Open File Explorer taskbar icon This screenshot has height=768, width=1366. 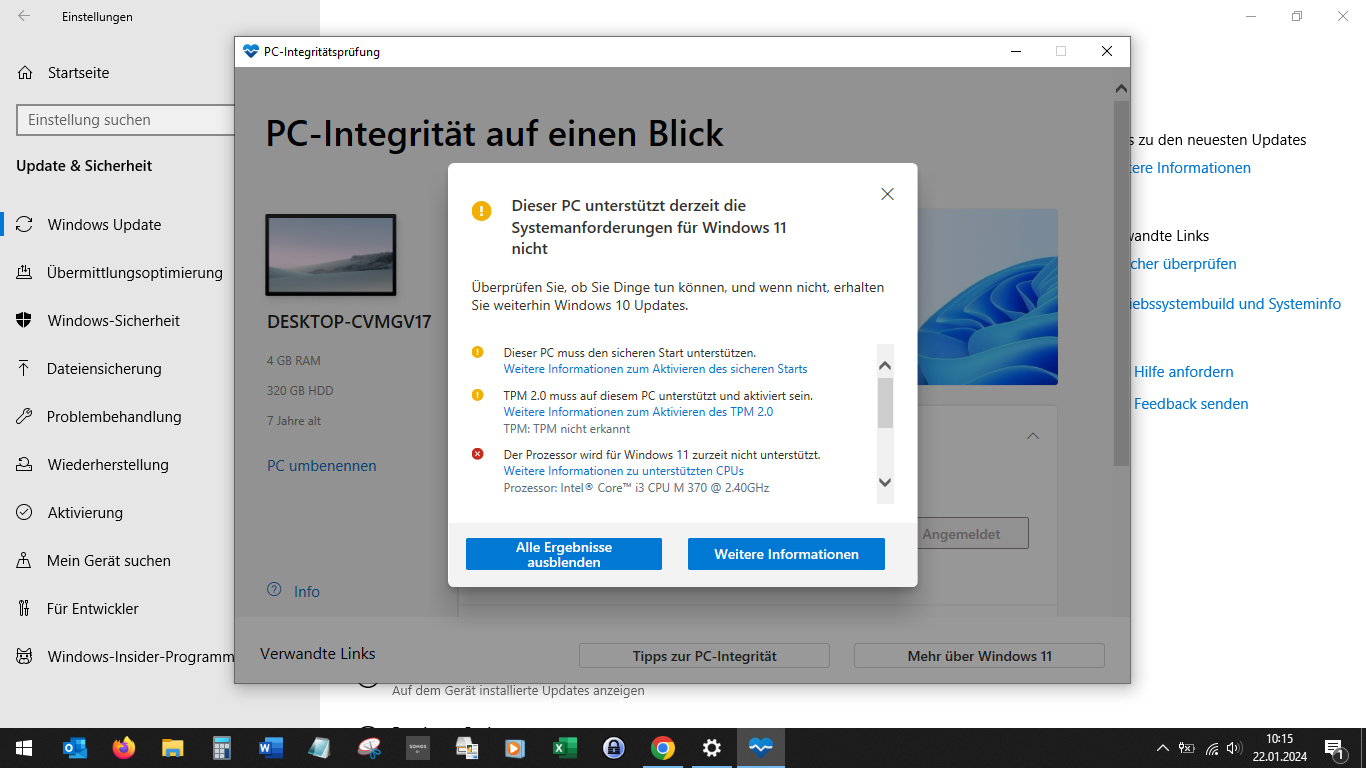point(173,748)
